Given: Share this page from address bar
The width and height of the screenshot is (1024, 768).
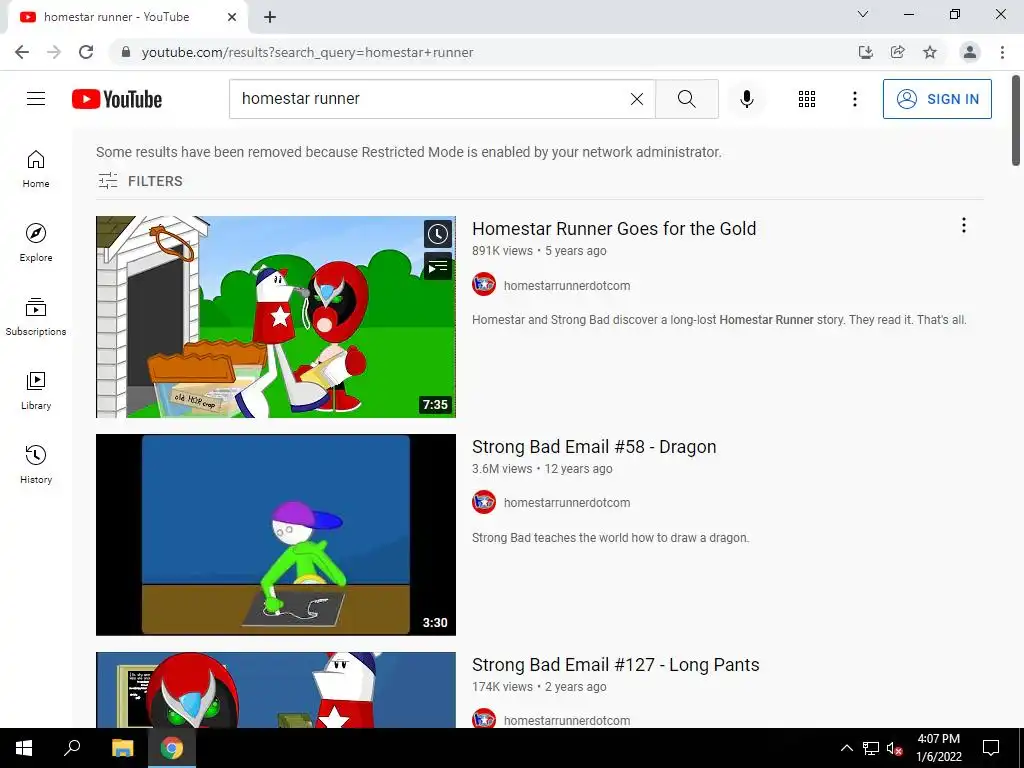Looking at the screenshot, I should pos(897,52).
